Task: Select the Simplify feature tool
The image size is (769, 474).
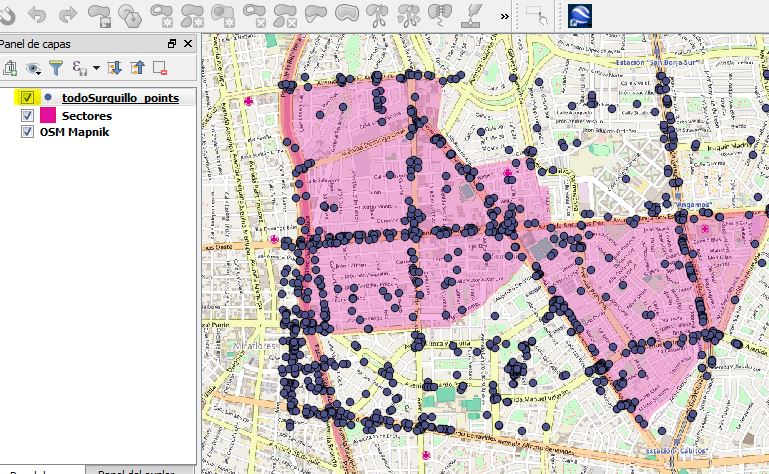Action: [x=130, y=16]
